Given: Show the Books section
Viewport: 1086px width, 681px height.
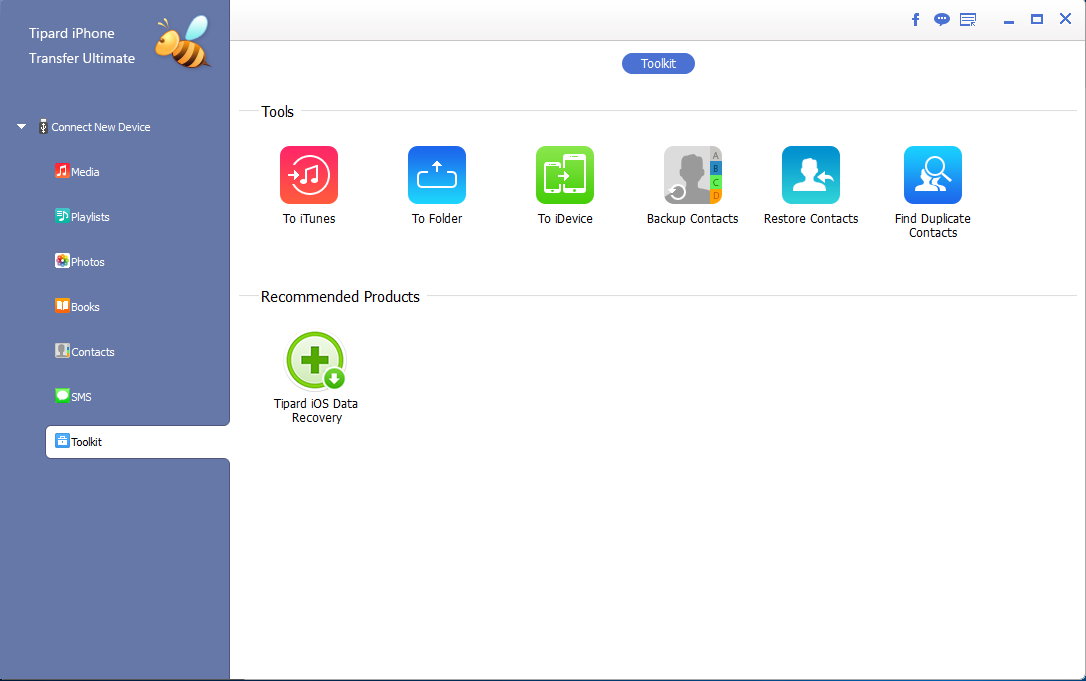Looking at the screenshot, I should tap(77, 306).
